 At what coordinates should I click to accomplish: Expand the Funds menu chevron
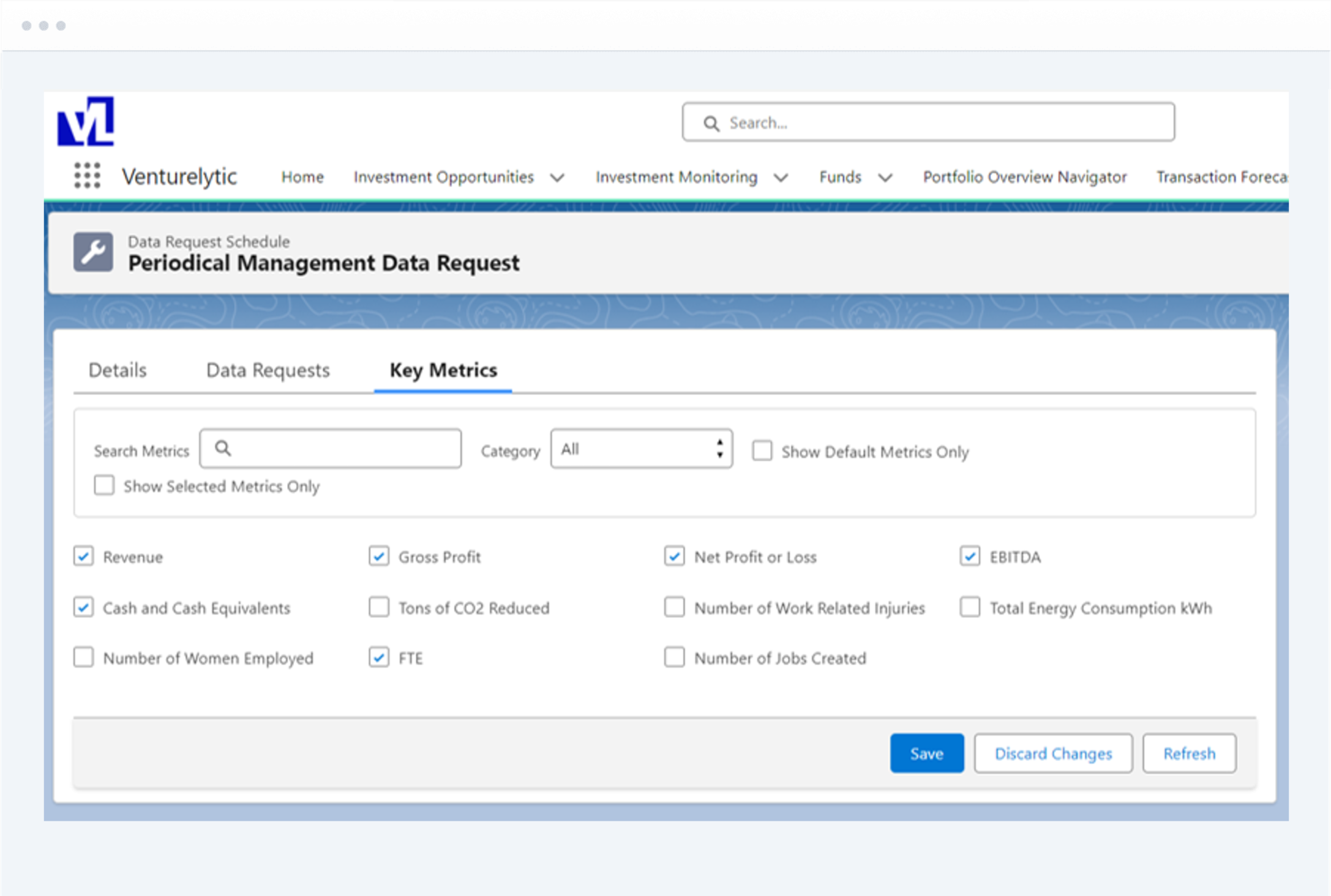885,177
